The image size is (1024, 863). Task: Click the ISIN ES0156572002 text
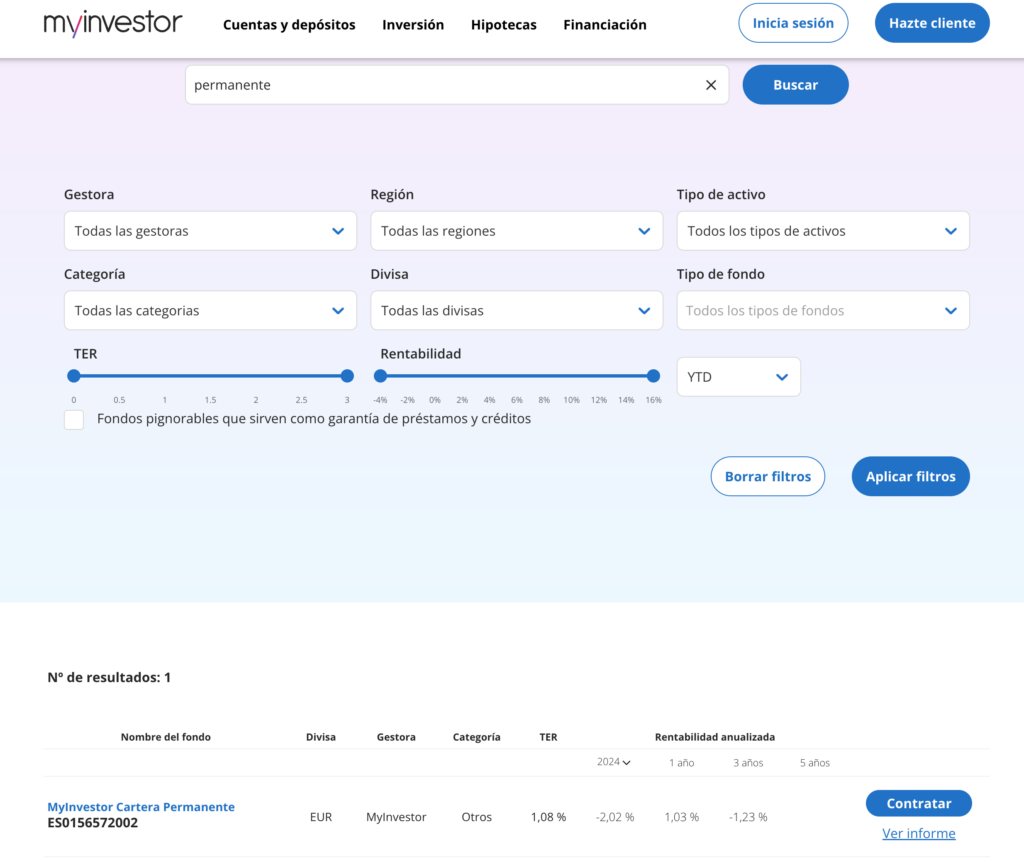(93, 823)
